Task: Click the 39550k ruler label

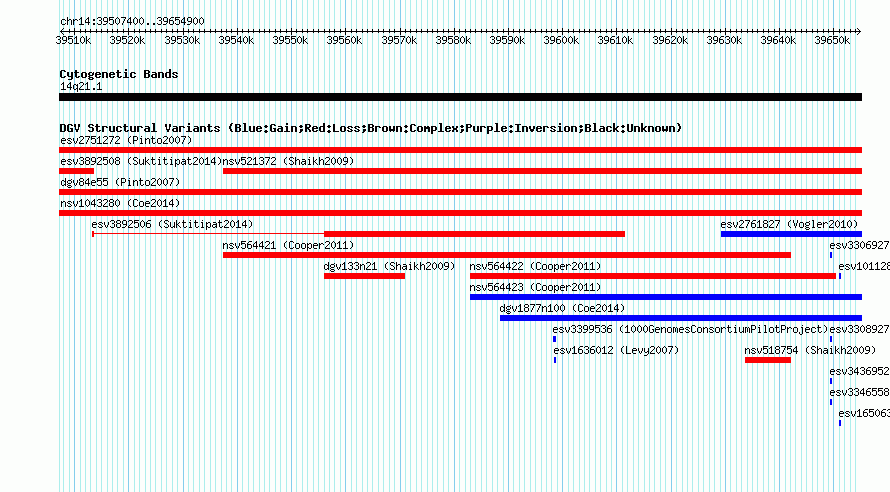Action: [290, 40]
